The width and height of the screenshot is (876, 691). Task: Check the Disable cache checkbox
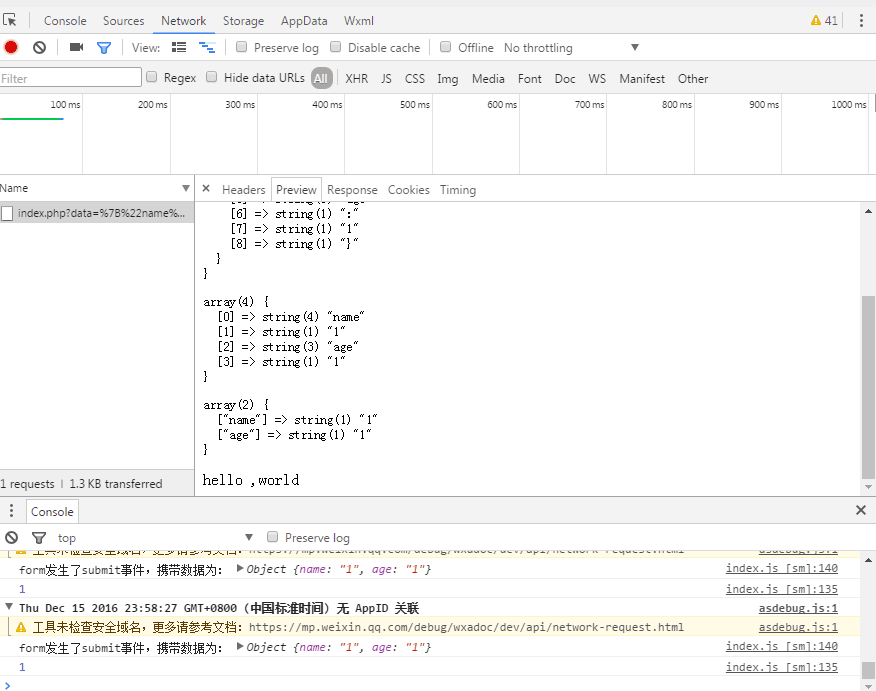(336, 47)
